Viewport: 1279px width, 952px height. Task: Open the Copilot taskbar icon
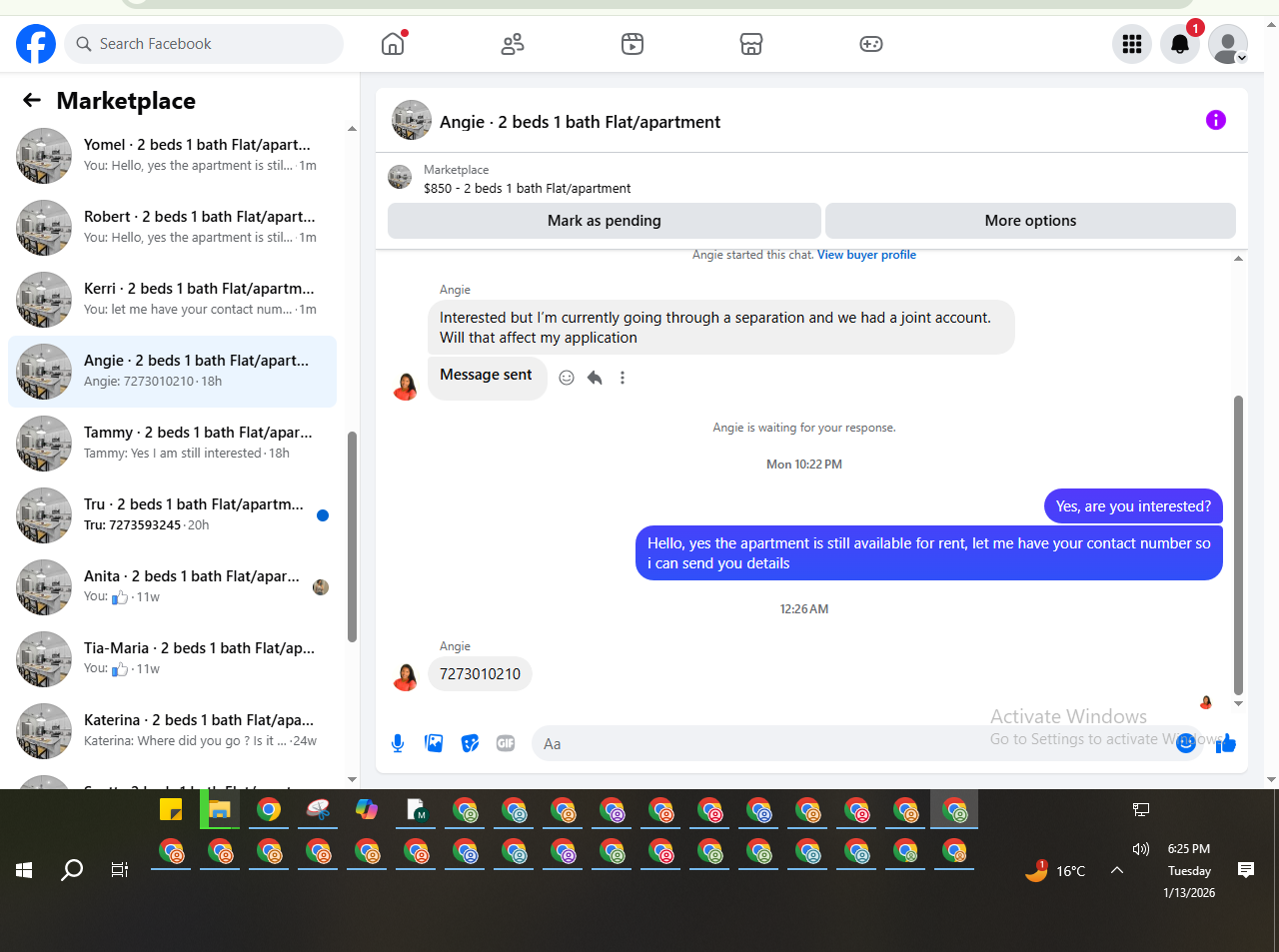point(367,809)
